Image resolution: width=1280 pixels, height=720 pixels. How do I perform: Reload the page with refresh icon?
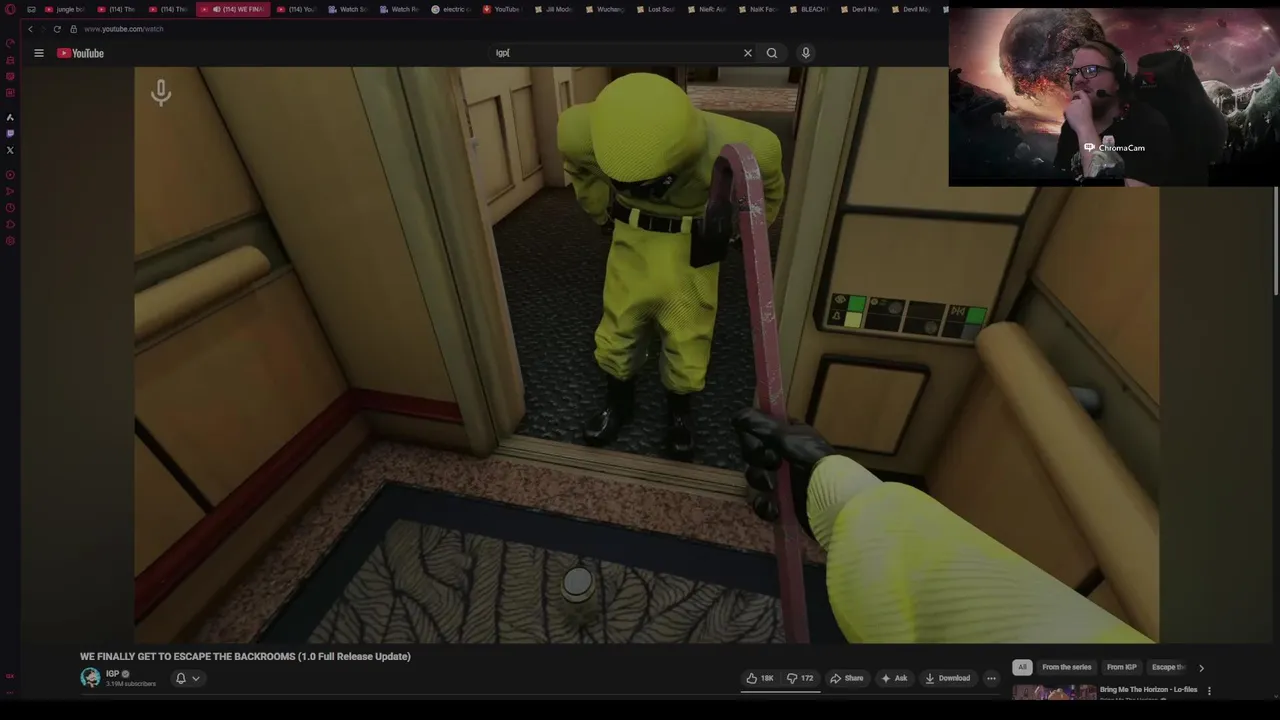point(57,29)
